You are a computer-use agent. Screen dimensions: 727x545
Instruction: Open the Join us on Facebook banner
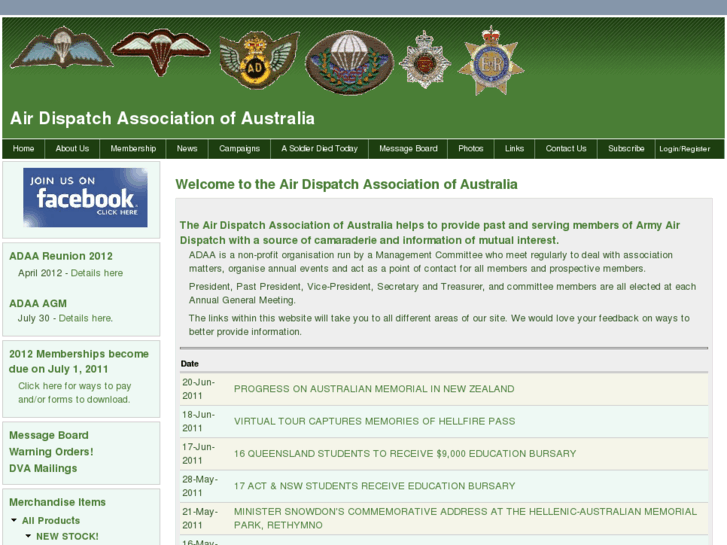point(85,198)
